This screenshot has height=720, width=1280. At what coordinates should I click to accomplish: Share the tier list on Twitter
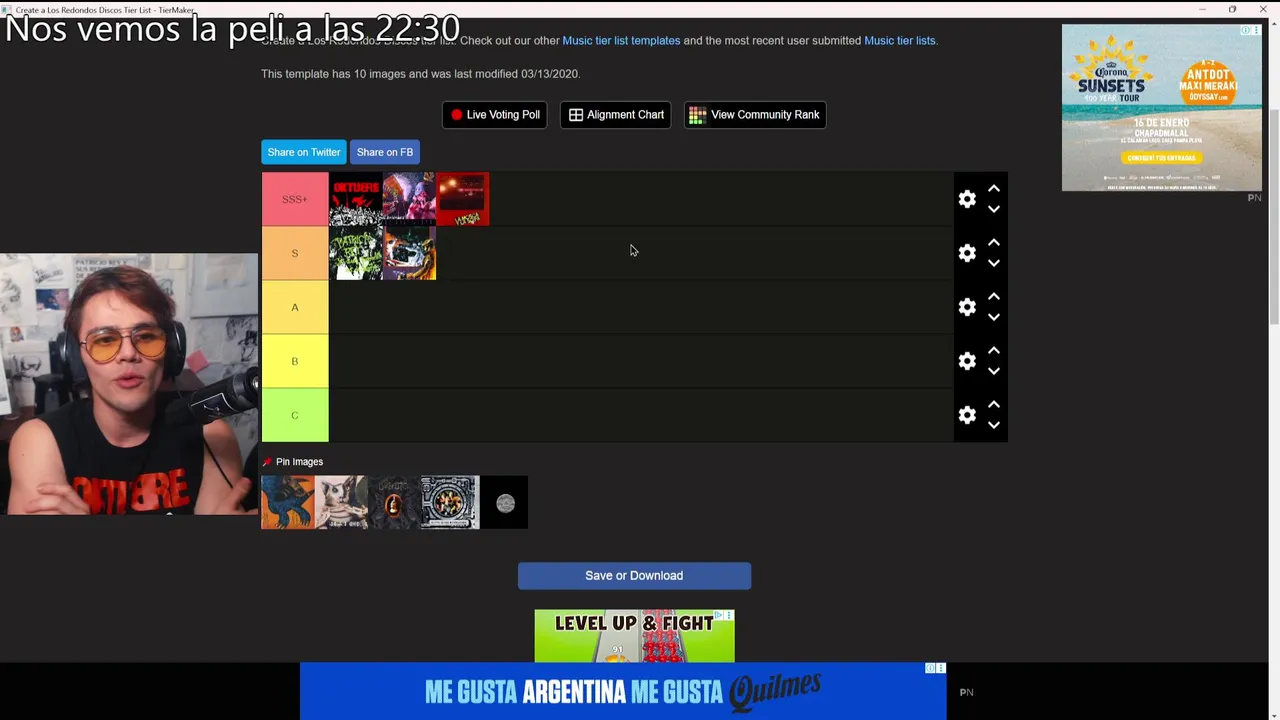point(304,152)
